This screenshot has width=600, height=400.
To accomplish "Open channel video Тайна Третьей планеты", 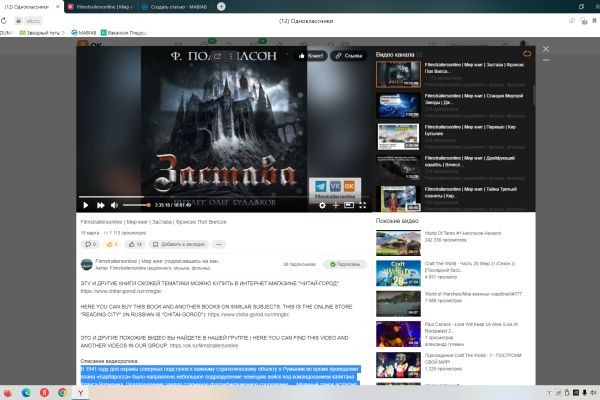I will 398,199.
